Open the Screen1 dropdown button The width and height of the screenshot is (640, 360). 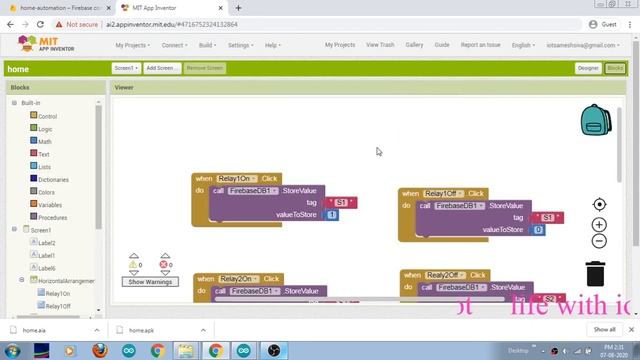pyautogui.click(x=126, y=68)
